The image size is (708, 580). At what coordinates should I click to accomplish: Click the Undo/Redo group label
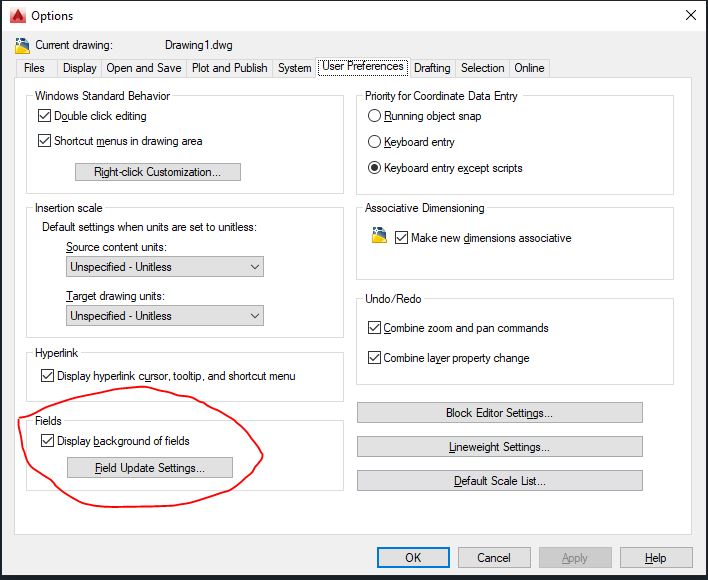[393, 299]
